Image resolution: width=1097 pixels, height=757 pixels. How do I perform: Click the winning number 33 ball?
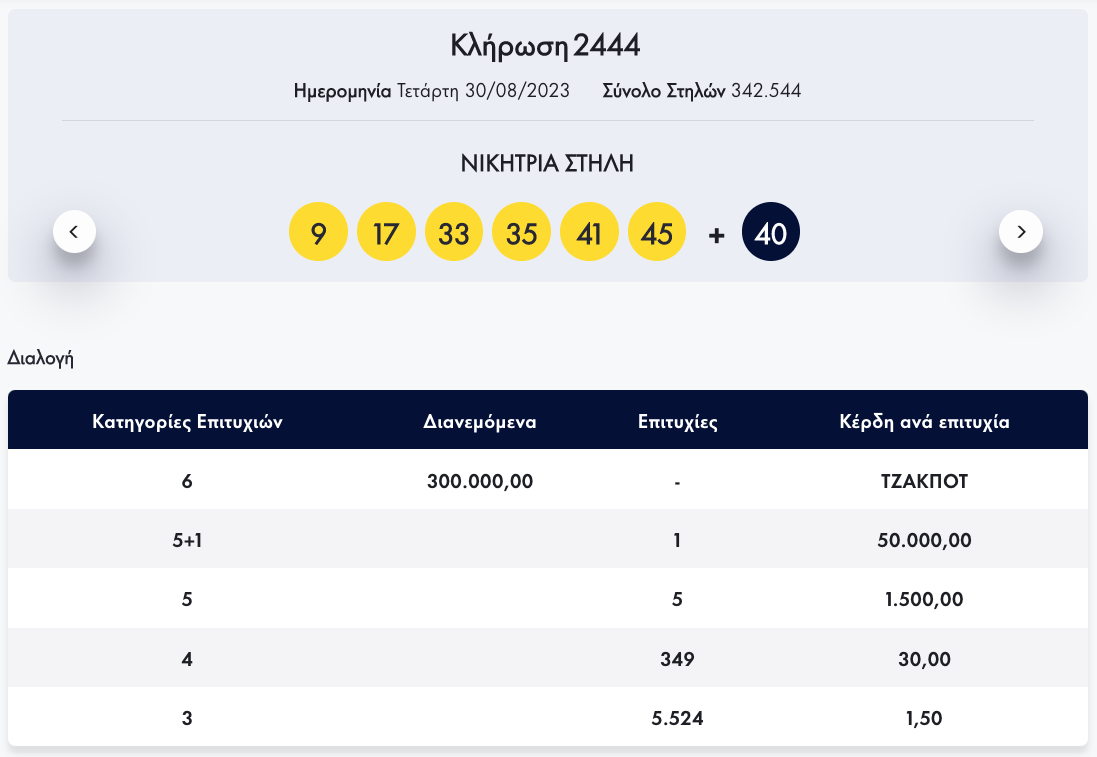point(454,234)
